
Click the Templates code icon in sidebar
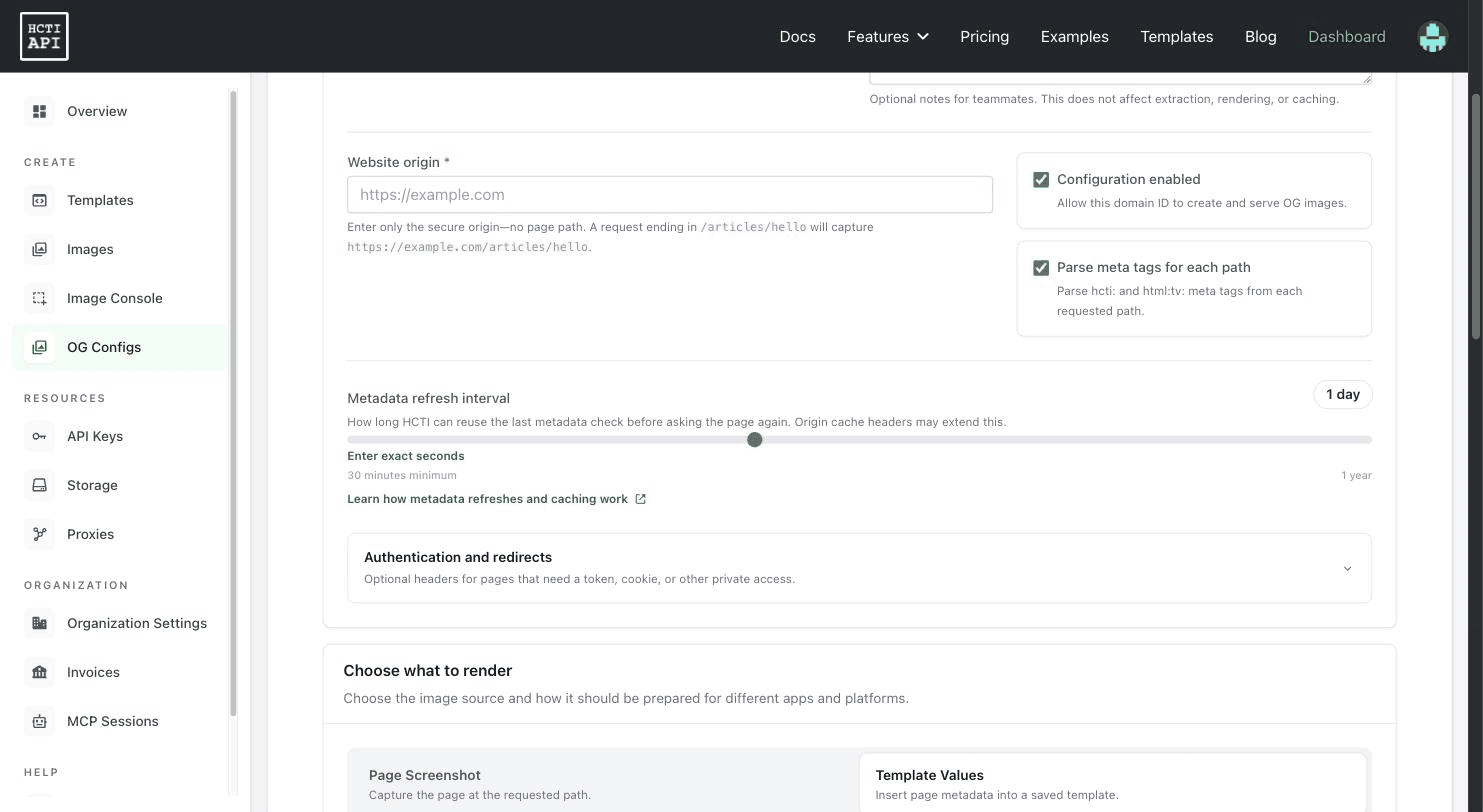(40, 200)
